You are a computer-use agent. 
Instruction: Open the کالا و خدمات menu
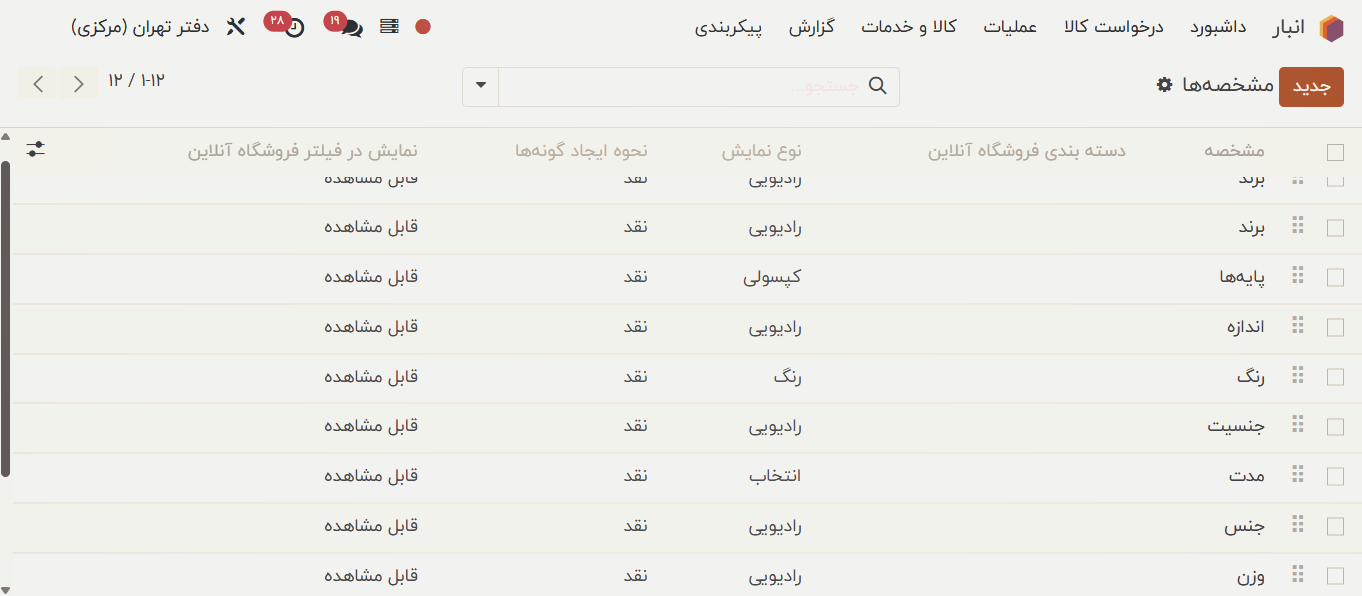pyautogui.click(x=909, y=27)
